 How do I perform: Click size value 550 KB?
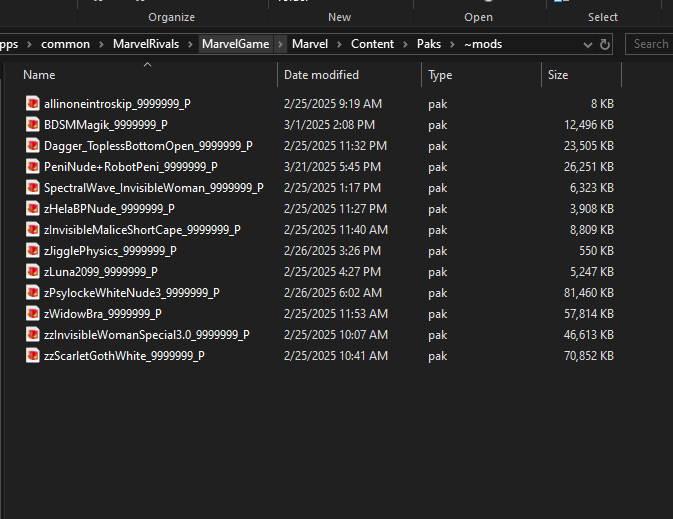point(596,251)
